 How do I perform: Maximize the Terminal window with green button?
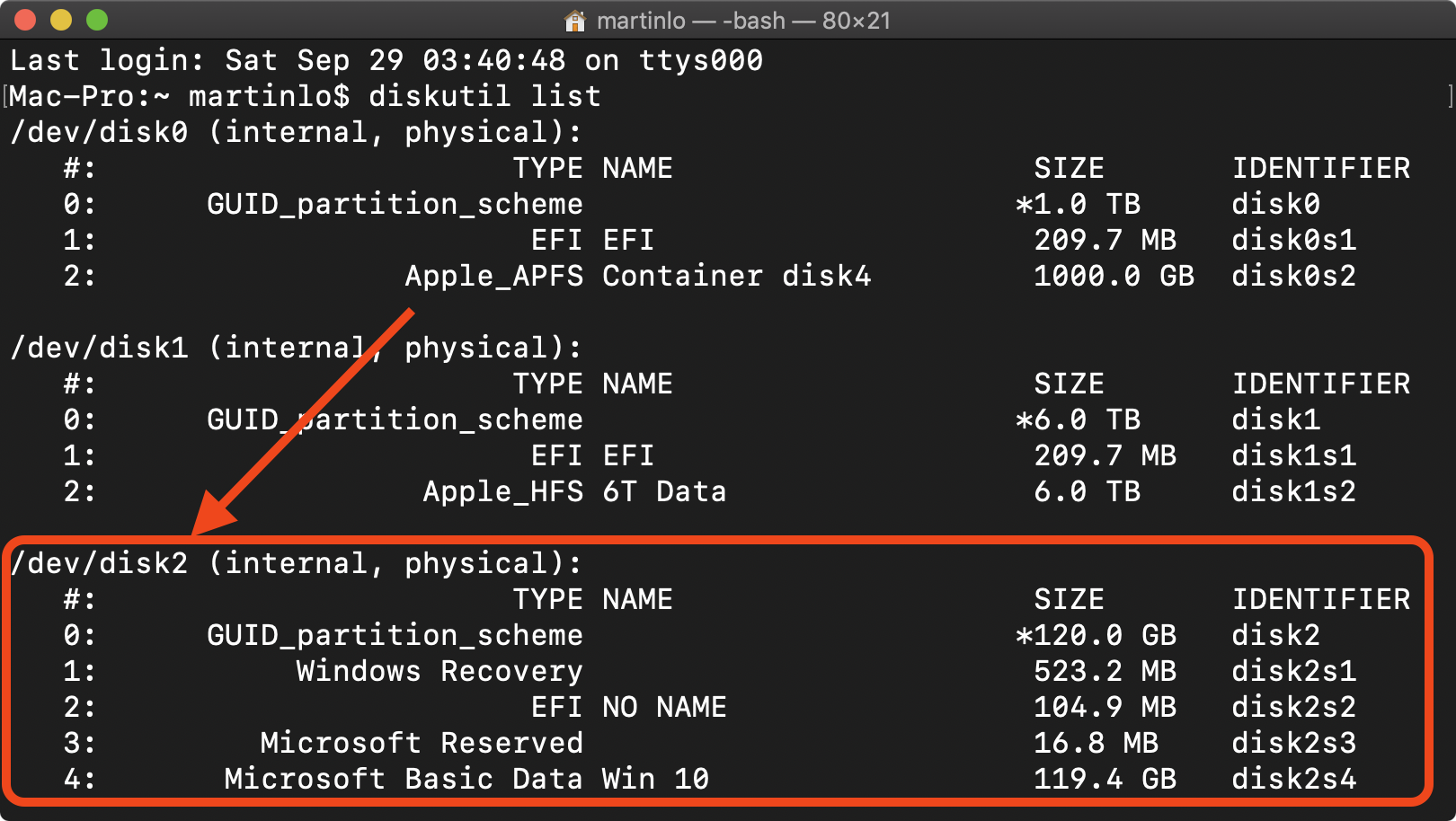coord(97,20)
